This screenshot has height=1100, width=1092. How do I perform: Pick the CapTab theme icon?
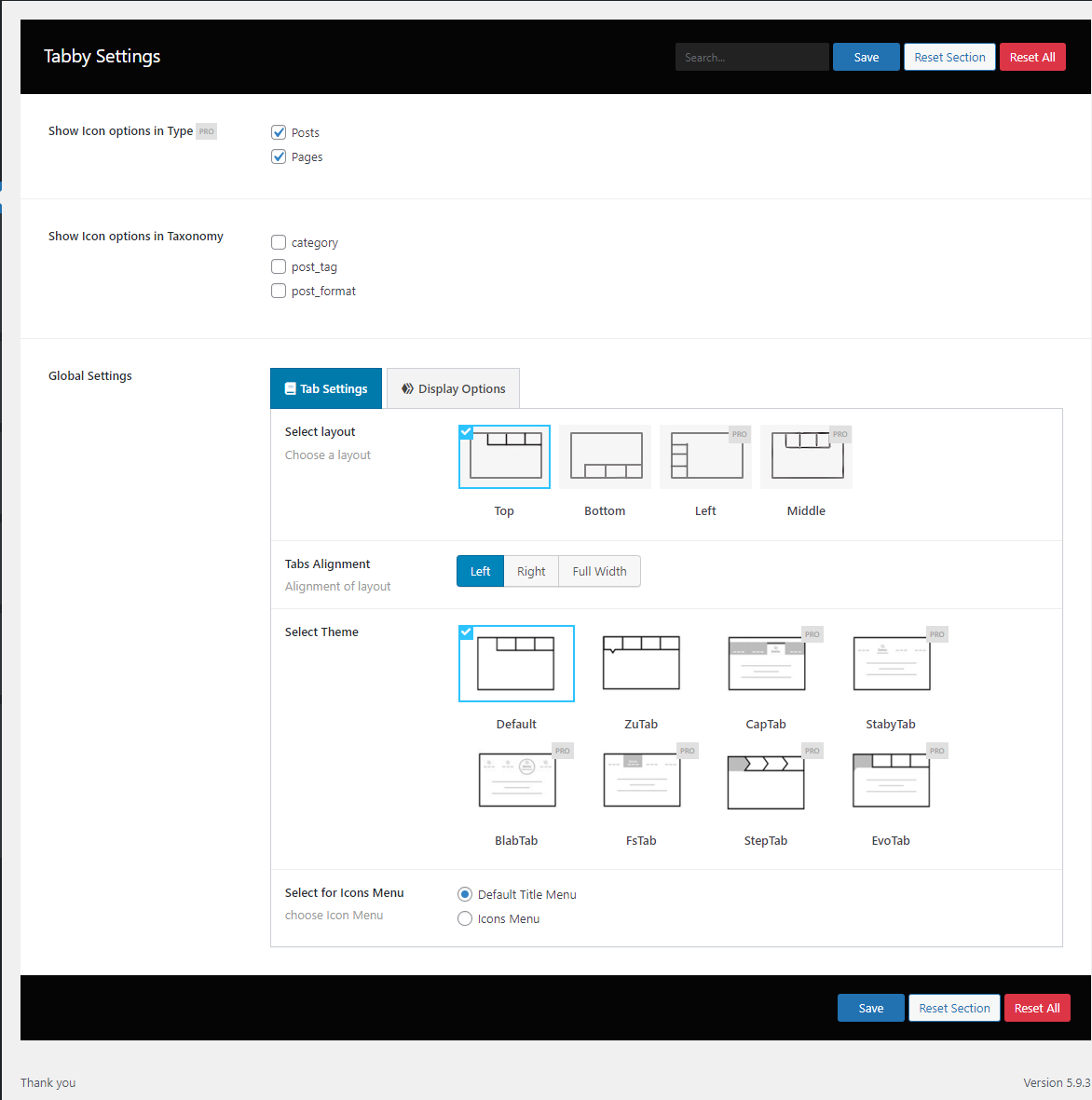pyautogui.click(x=766, y=664)
